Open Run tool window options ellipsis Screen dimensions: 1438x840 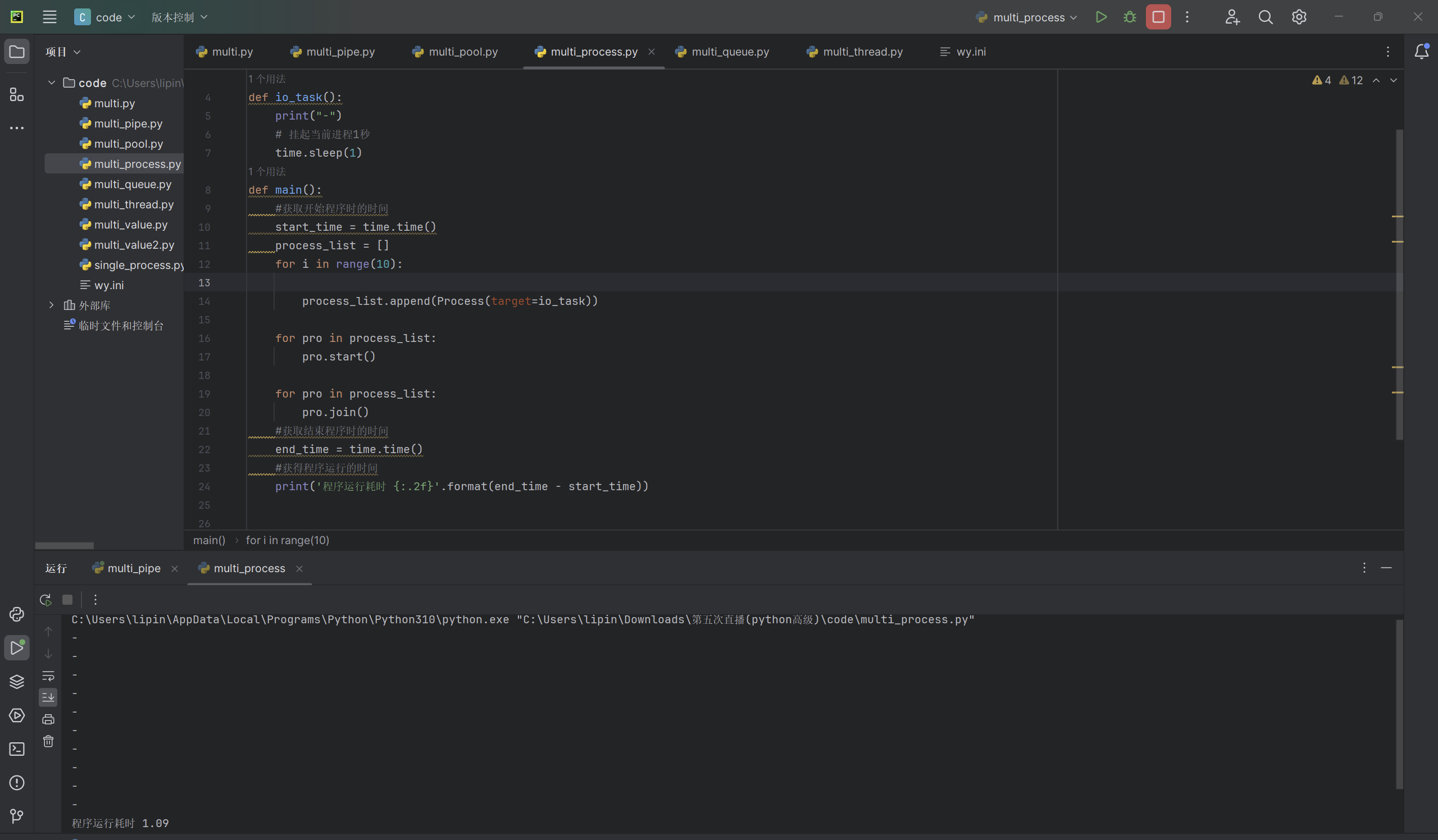(x=1364, y=568)
